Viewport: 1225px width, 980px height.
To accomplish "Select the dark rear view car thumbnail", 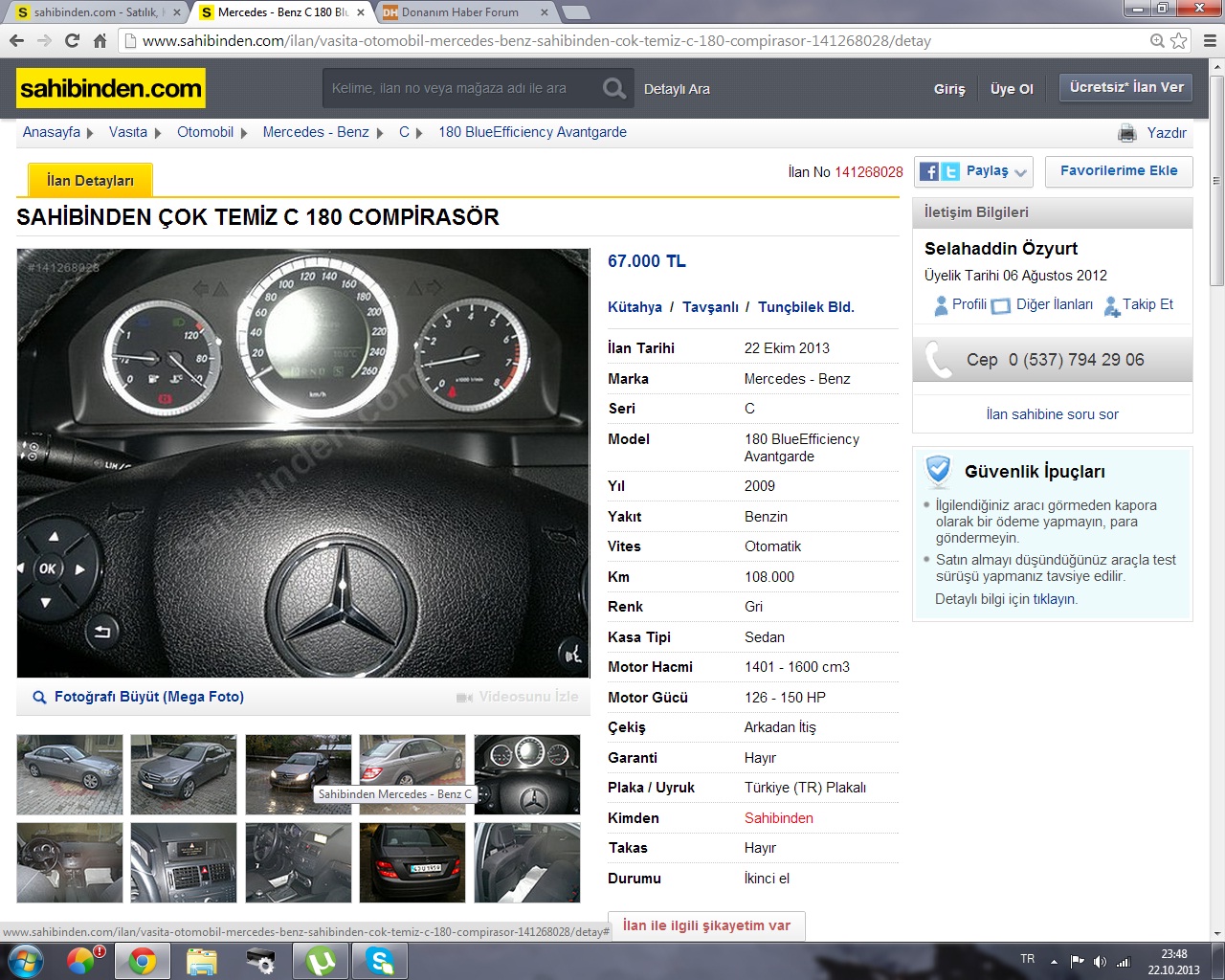I will (x=412, y=862).
